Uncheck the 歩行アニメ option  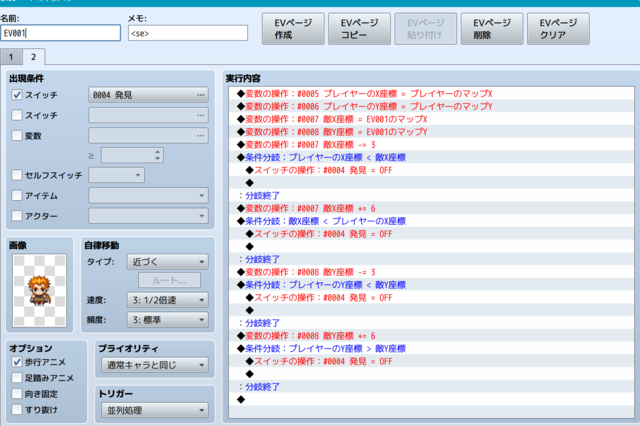pyautogui.click(x=17, y=362)
